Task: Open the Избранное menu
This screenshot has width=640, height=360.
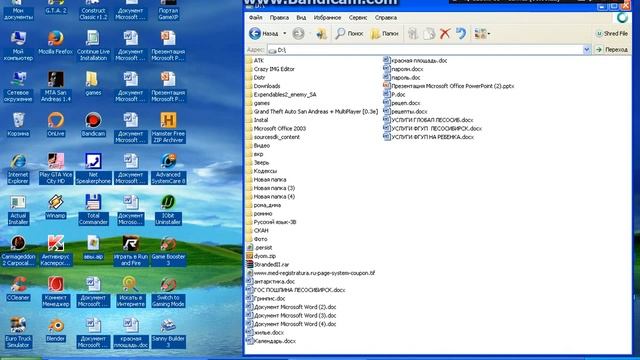Action: (327, 18)
